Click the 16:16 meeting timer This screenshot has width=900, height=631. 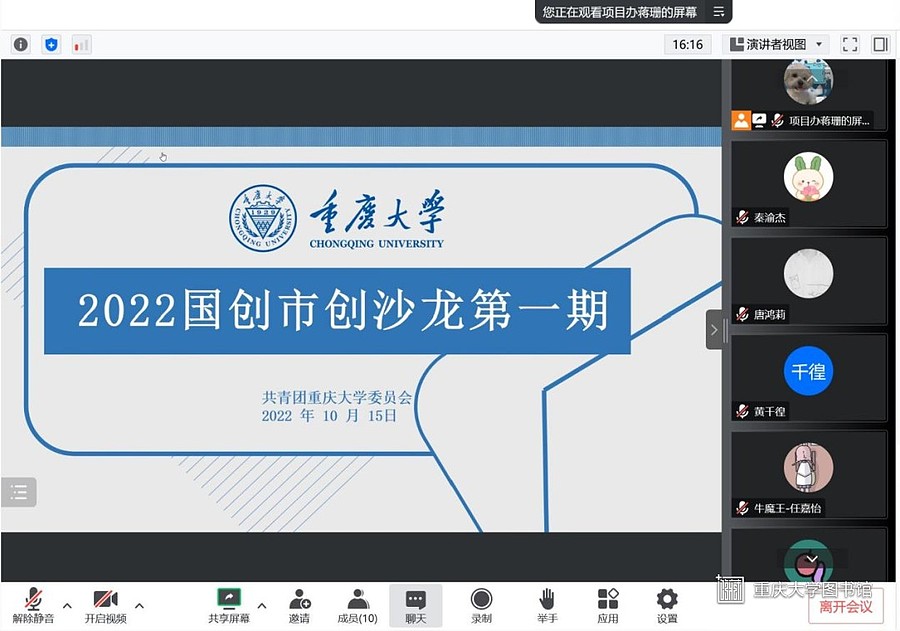coord(688,44)
